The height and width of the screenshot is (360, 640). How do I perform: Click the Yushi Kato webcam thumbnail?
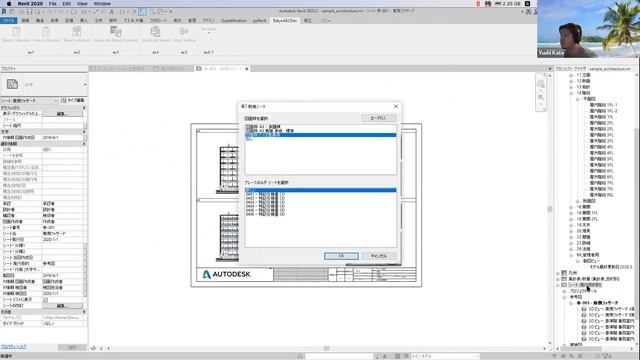click(x=588, y=29)
